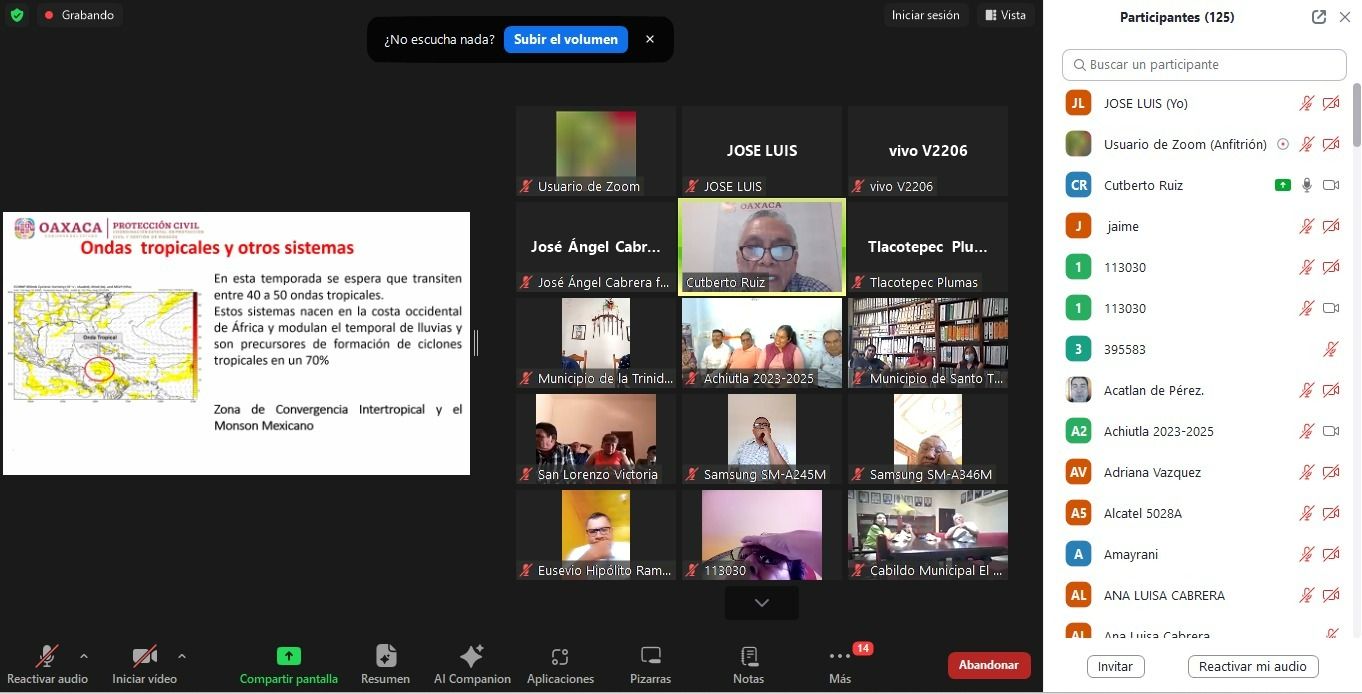Focus the Buscar un participante search field
This screenshot has width=1362, height=694.
click(1204, 65)
